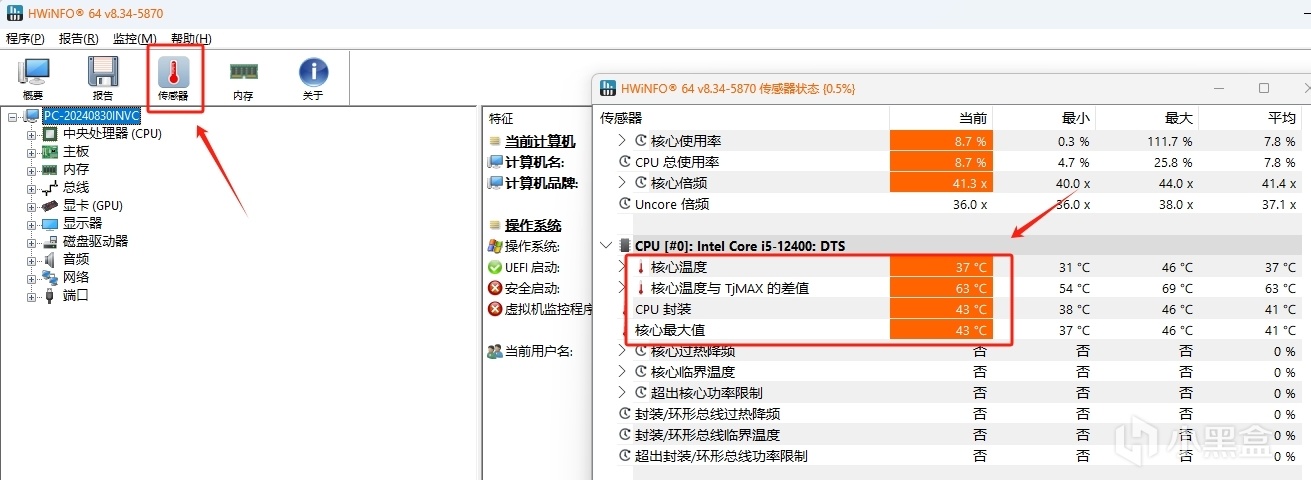This screenshot has height=480, width=1311.
Task: Click the 37.1 x average value
Action: point(1278,204)
